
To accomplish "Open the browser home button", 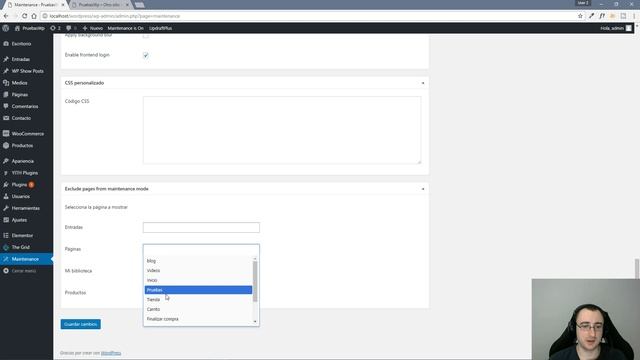I will coord(34,16).
